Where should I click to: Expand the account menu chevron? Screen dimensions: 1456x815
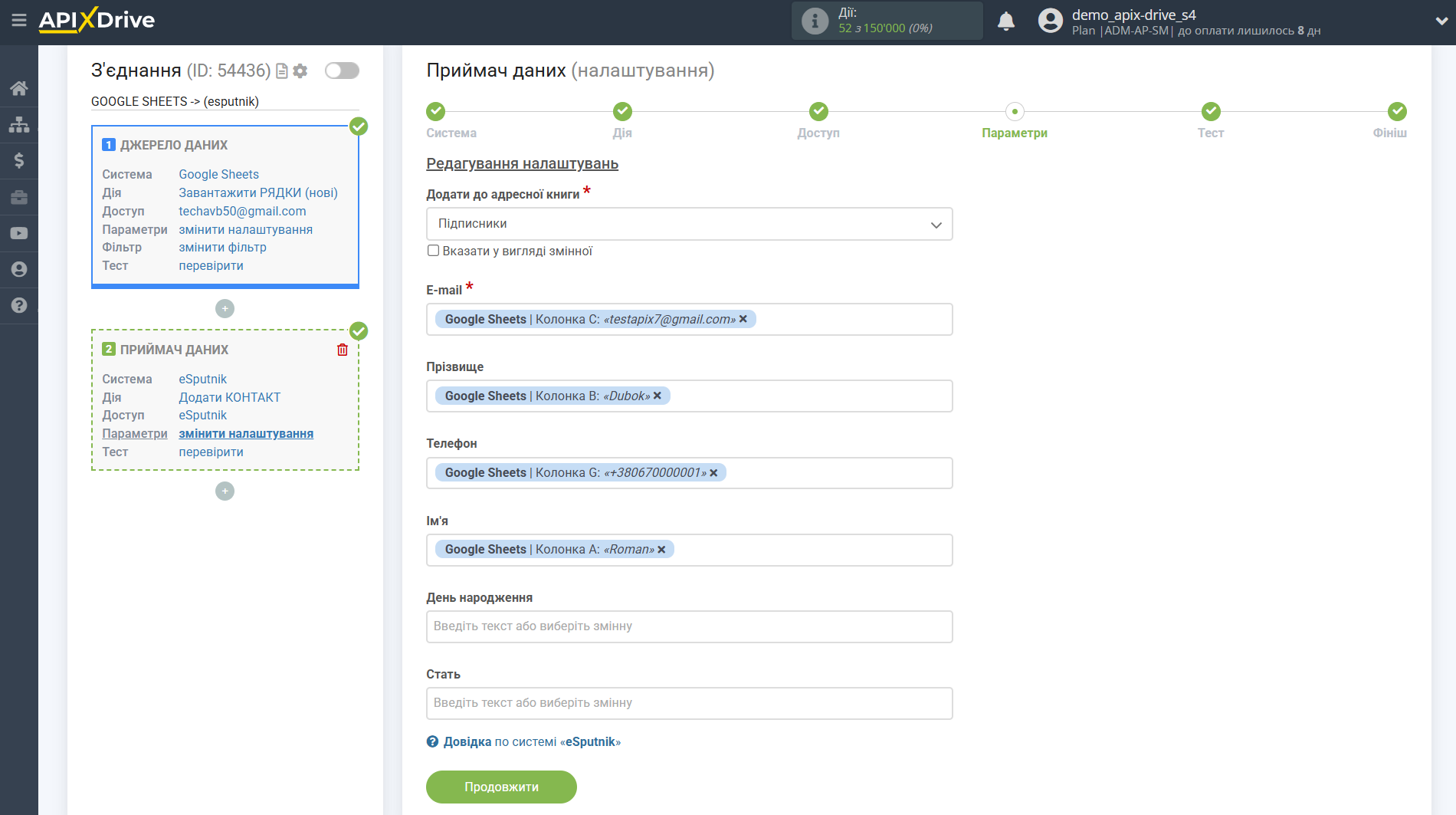pyautogui.click(x=1441, y=21)
